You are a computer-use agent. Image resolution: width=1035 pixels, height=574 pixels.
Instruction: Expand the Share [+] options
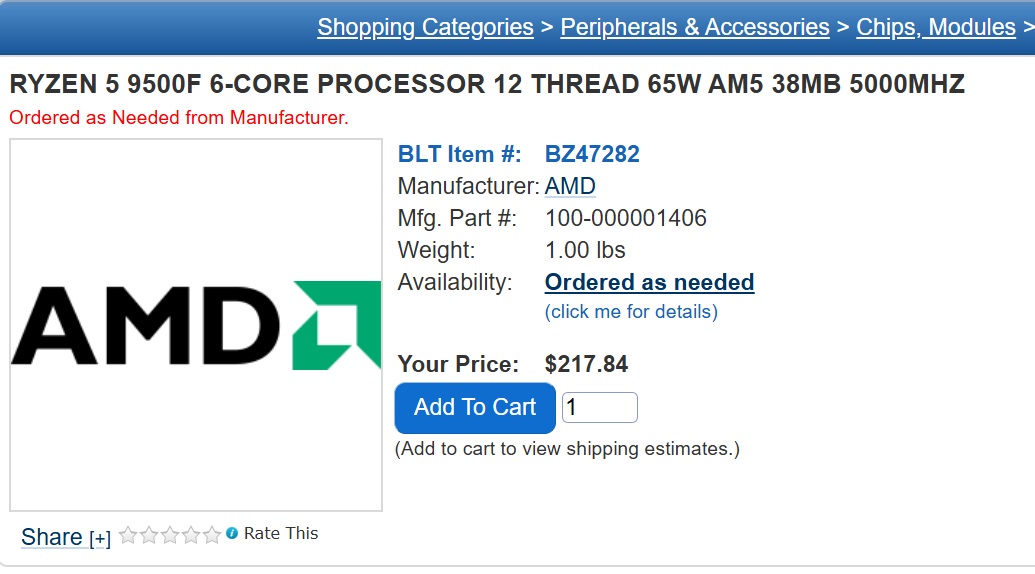[x=100, y=539]
